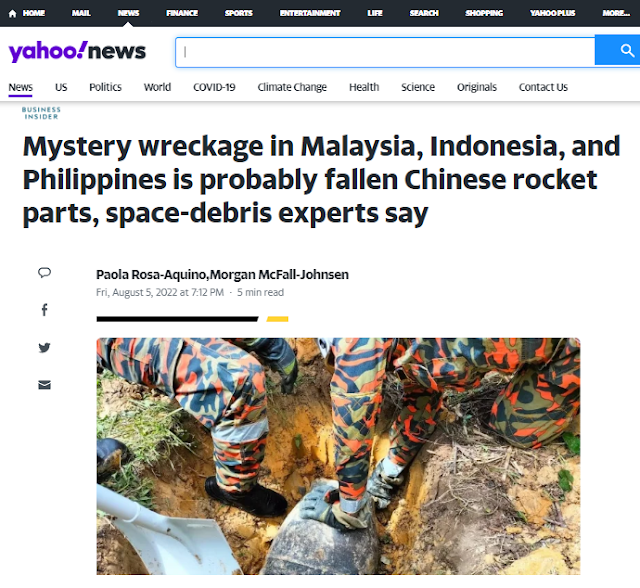Switch to the Politics tab

pyautogui.click(x=105, y=87)
